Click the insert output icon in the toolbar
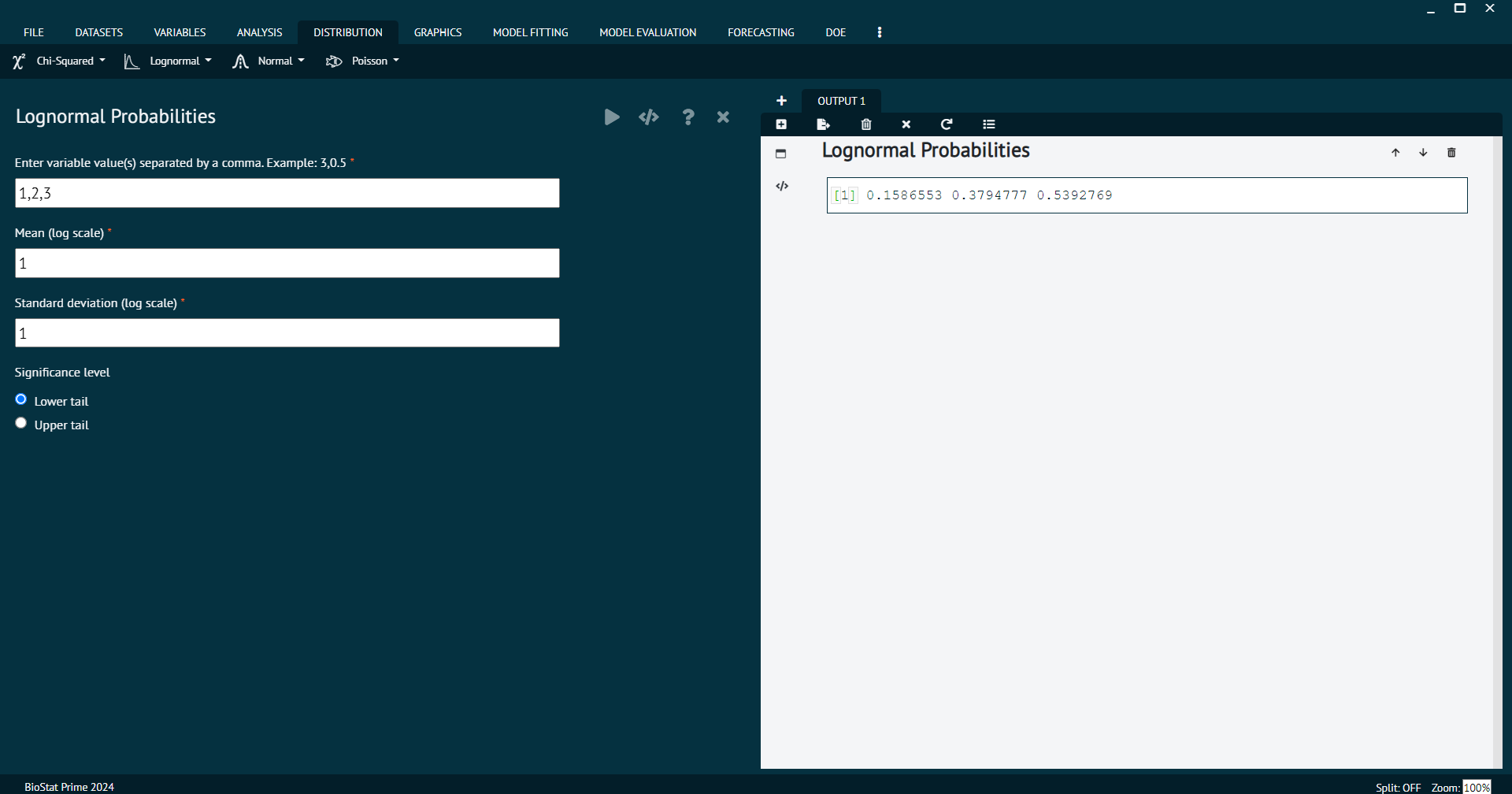 (781, 124)
